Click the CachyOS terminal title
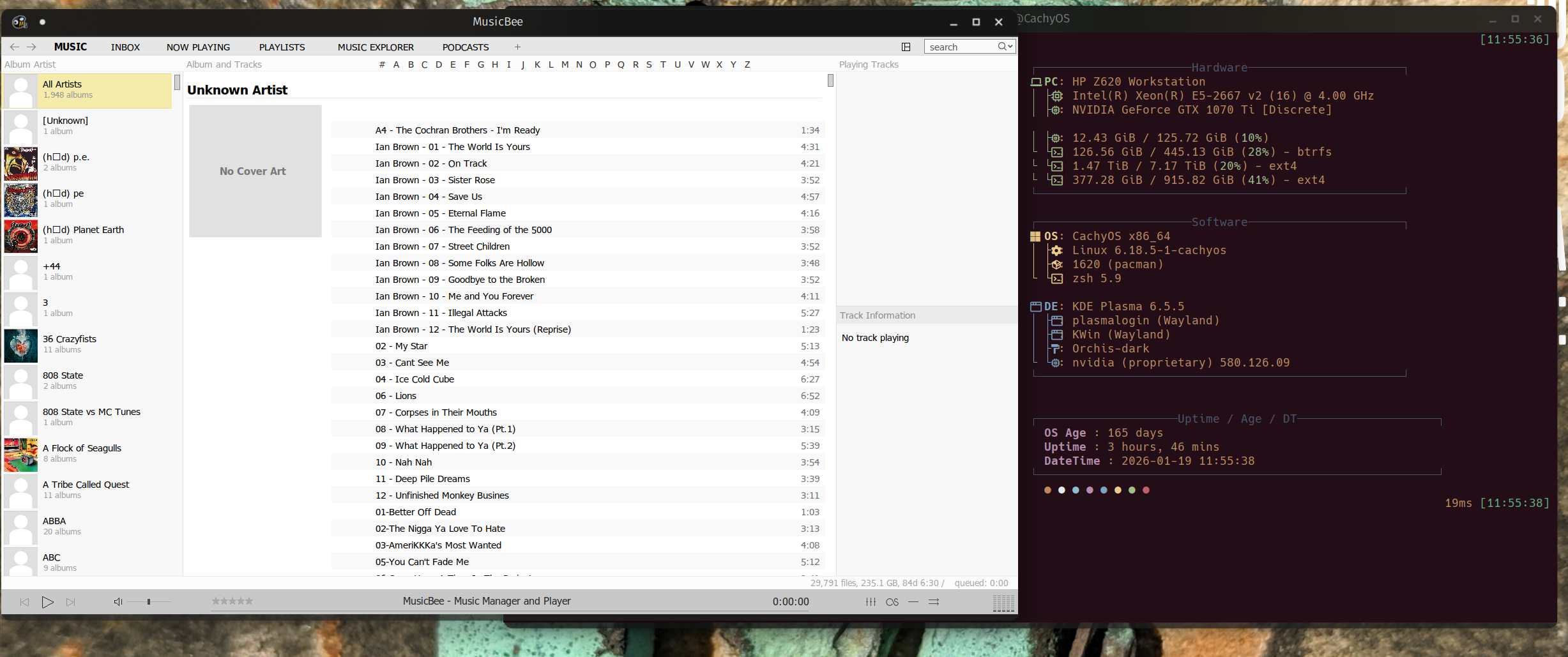Screen dimensions: 1568x657 1043,19
